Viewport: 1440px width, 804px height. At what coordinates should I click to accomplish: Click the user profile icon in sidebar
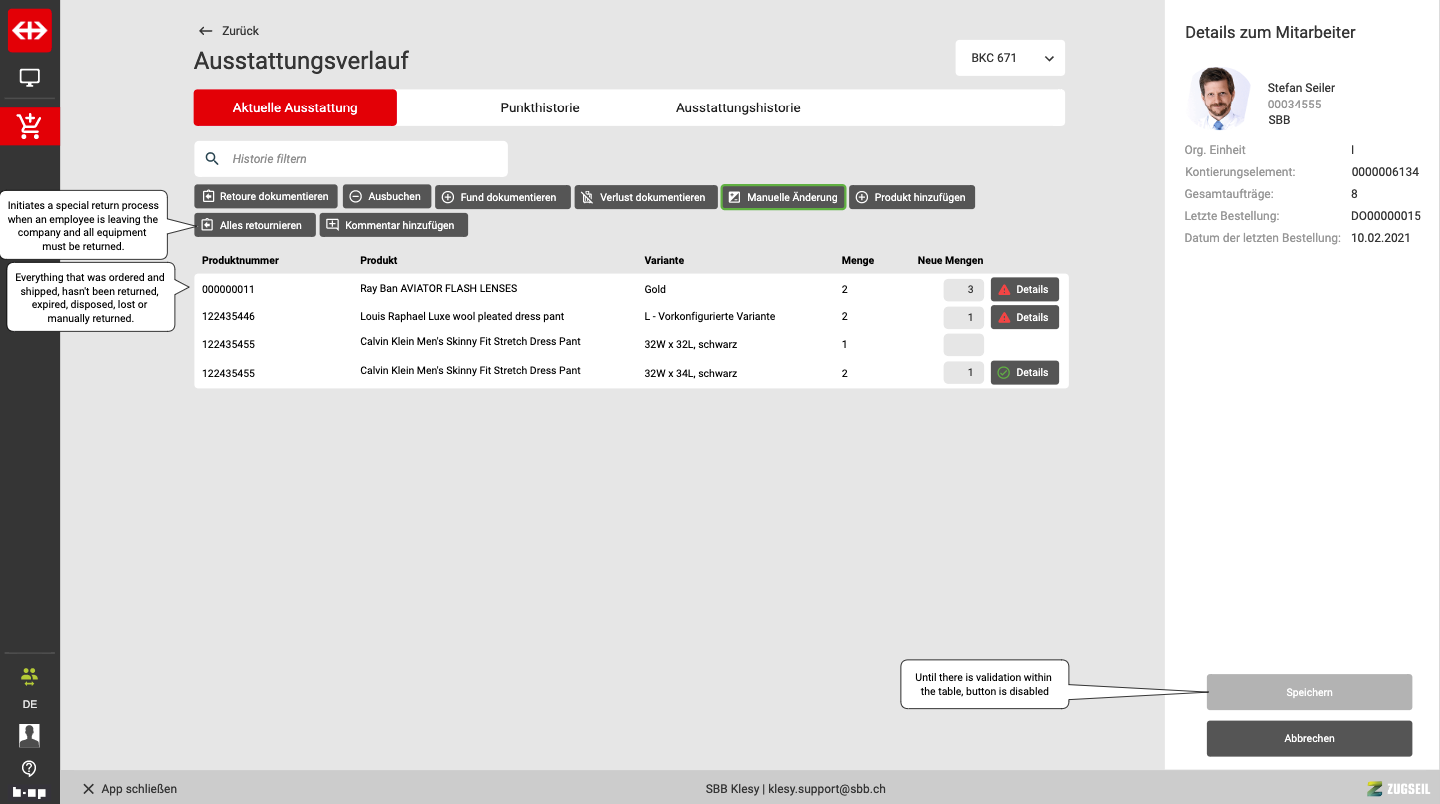[x=30, y=735]
